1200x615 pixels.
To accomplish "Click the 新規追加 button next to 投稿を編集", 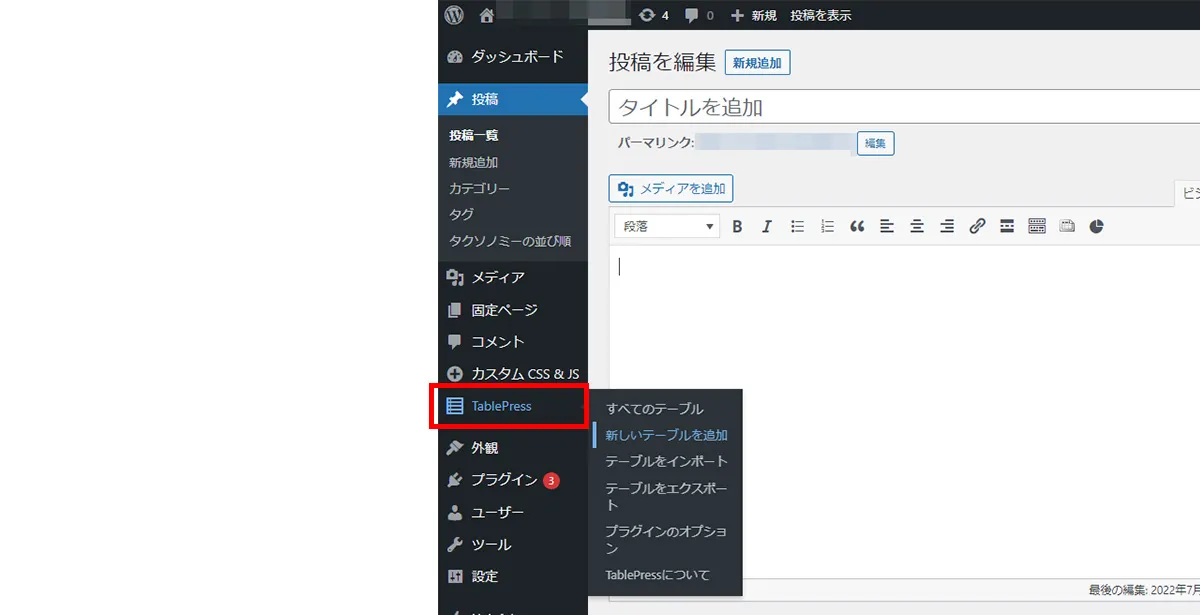I will (757, 62).
